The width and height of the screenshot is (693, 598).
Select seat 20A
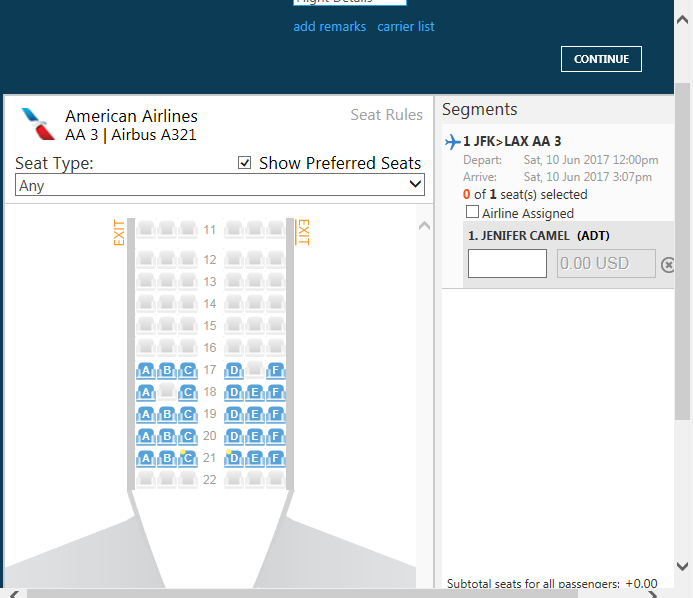(146, 437)
